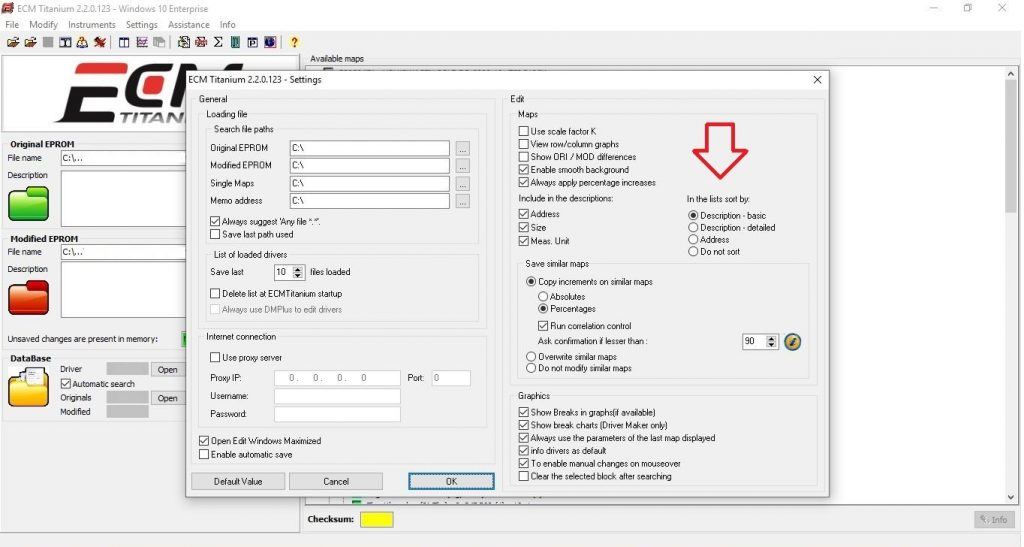Choose Absolutes increment mode
Viewport: 1024px width, 547px height.
(x=543, y=296)
